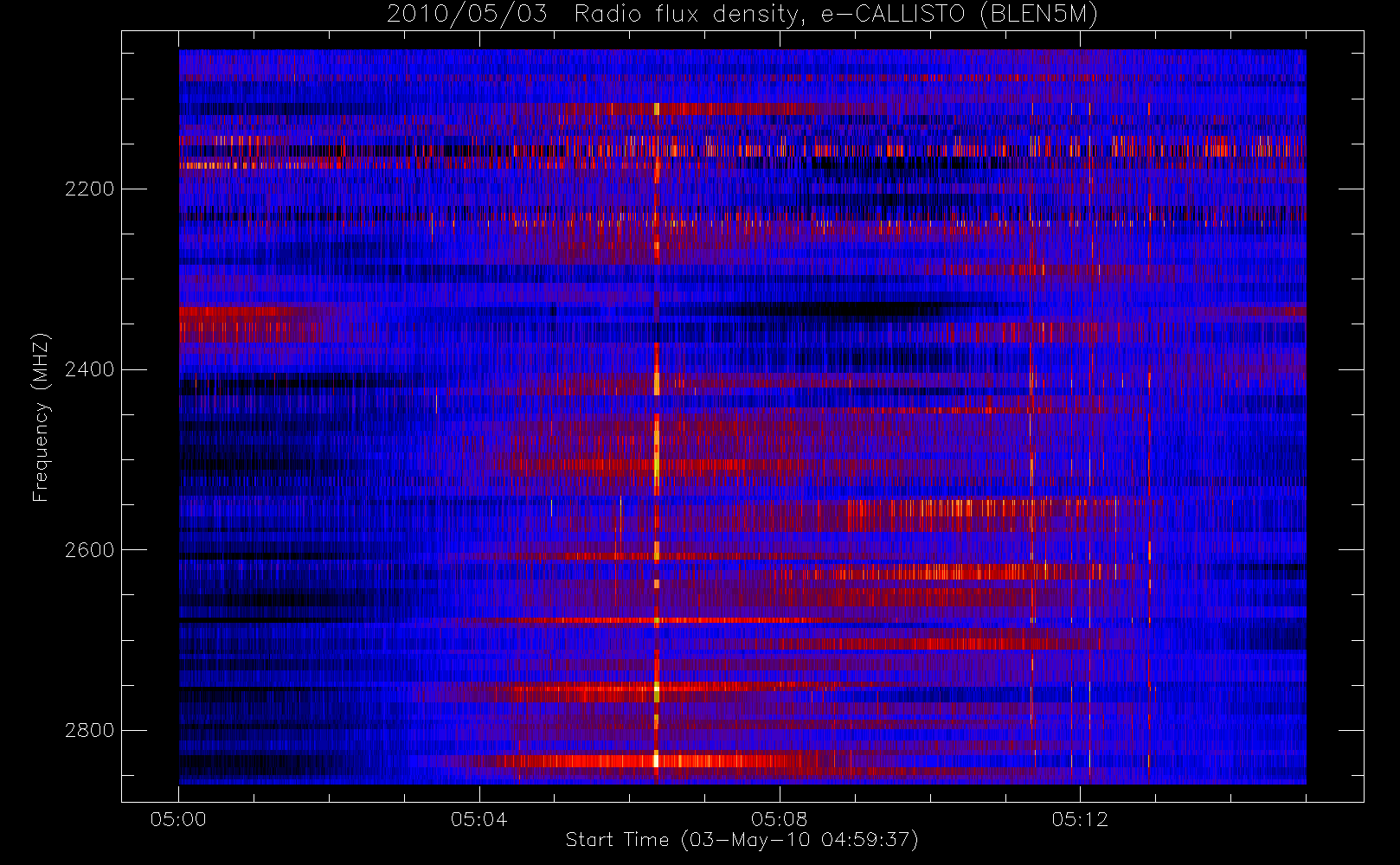Click the 2400 frequency tick label
The height and width of the screenshot is (865, 1400).
pos(89,369)
